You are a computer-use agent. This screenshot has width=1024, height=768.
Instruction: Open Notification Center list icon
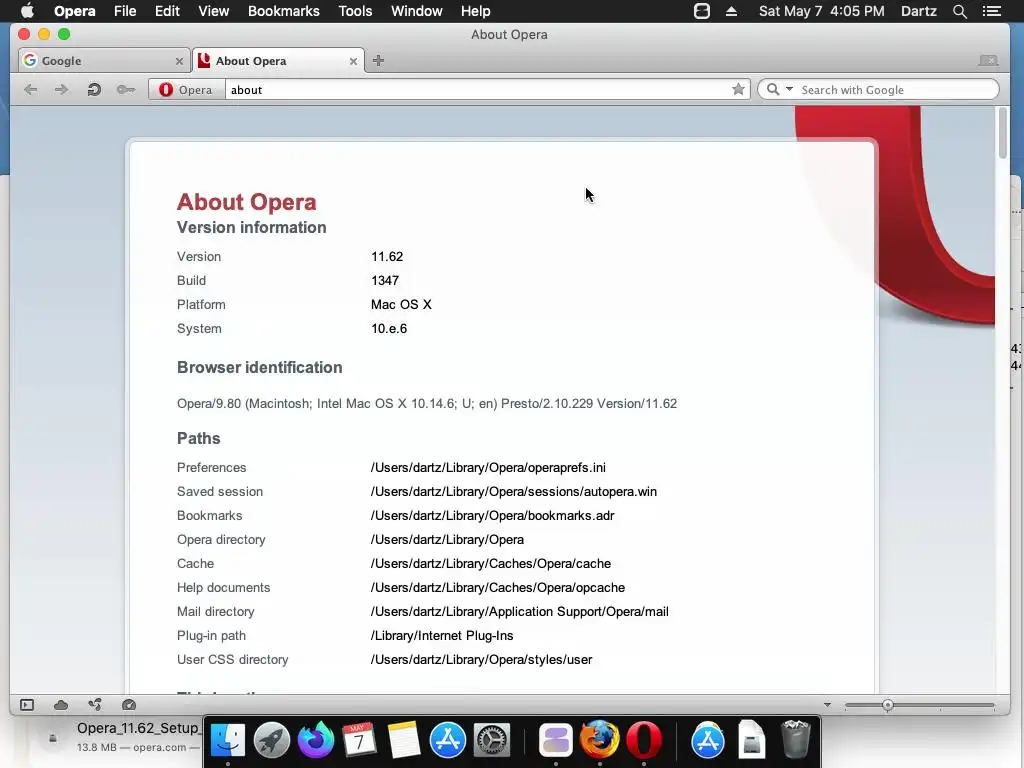pyautogui.click(x=992, y=11)
